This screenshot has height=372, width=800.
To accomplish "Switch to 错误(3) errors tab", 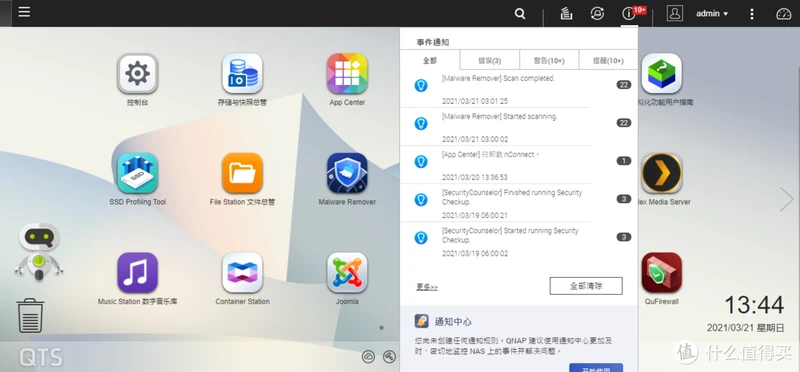I will click(489, 60).
